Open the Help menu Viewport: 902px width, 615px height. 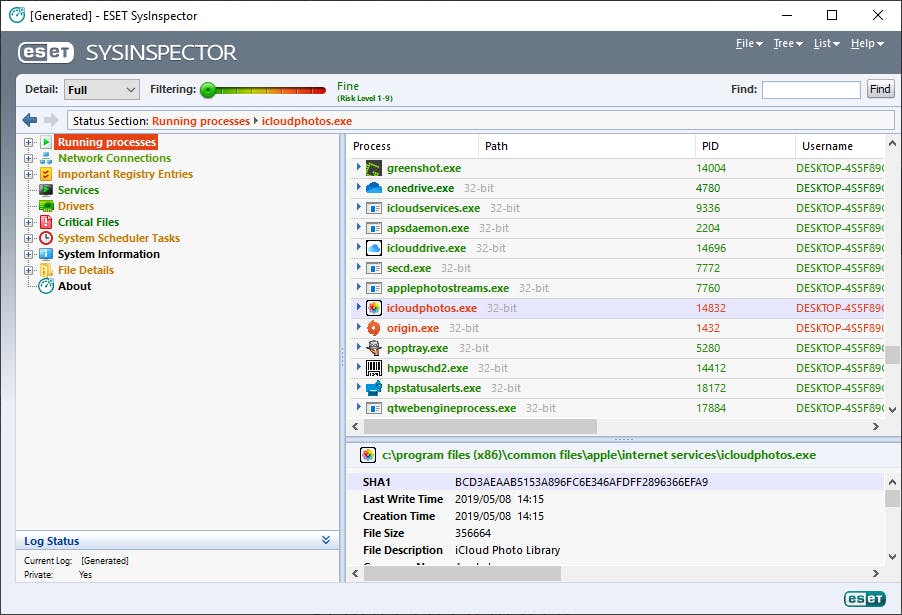tap(866, 44)
